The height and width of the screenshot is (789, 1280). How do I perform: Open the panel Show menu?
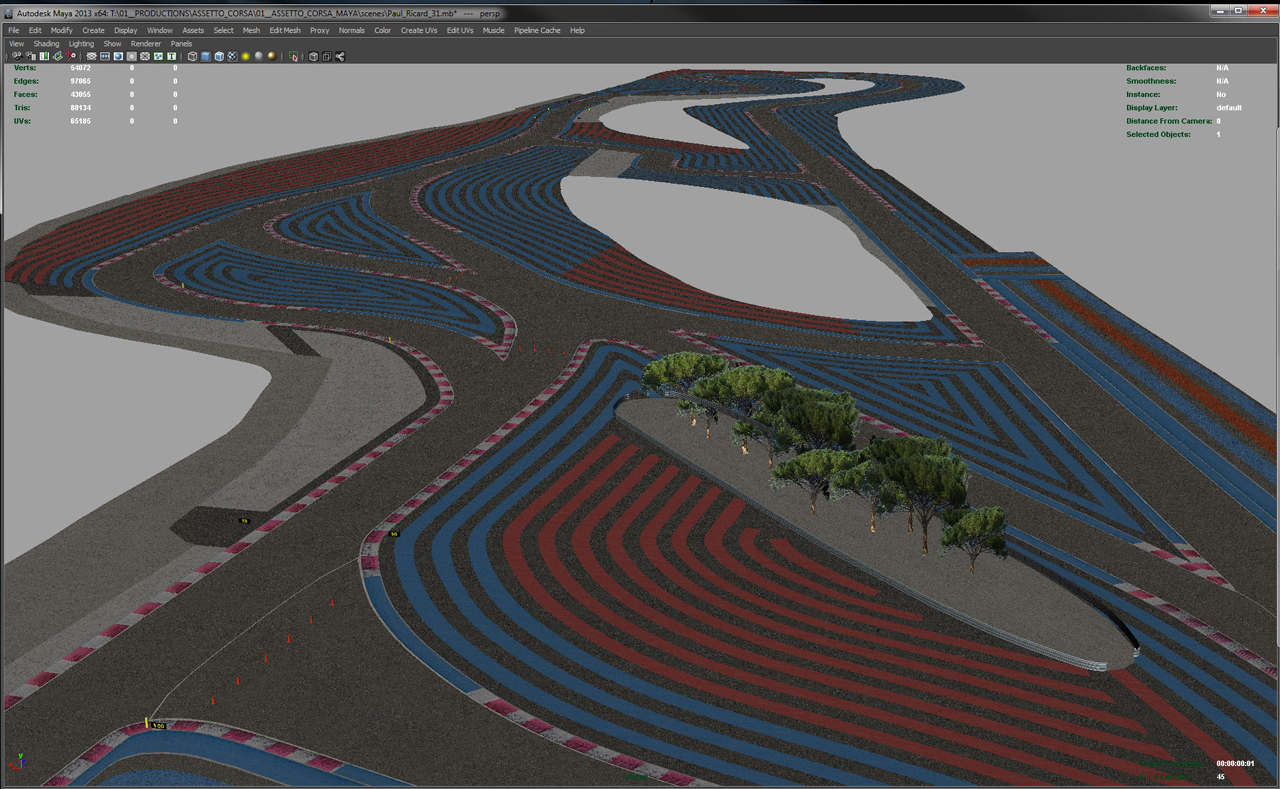(112, 44)
